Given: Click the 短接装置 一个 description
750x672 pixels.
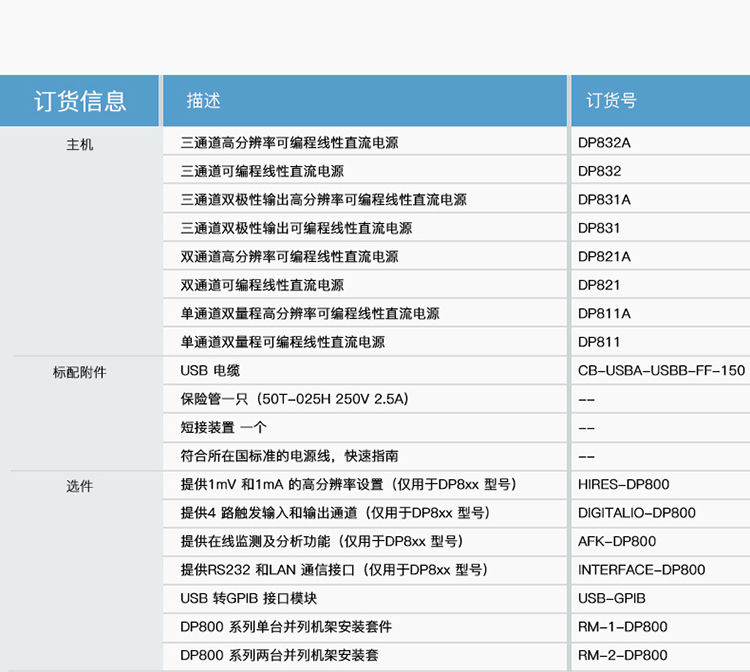Looking at the screenshot, I should [x=224, y=428].
